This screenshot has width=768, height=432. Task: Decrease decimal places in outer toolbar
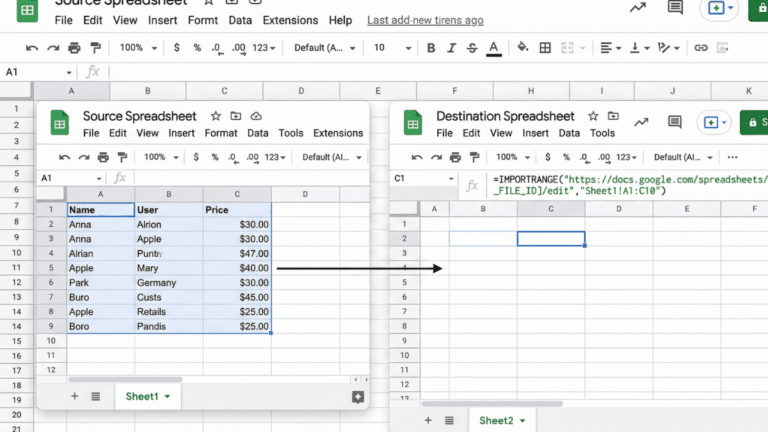(x=217, y=48)
